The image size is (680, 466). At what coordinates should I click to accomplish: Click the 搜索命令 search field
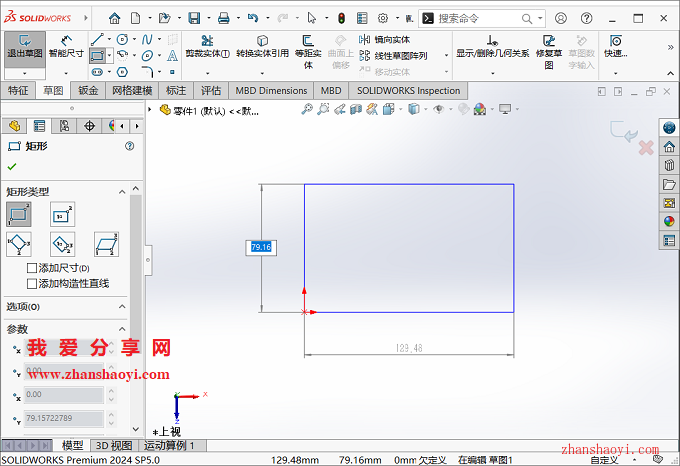click(x=482, y=18)
